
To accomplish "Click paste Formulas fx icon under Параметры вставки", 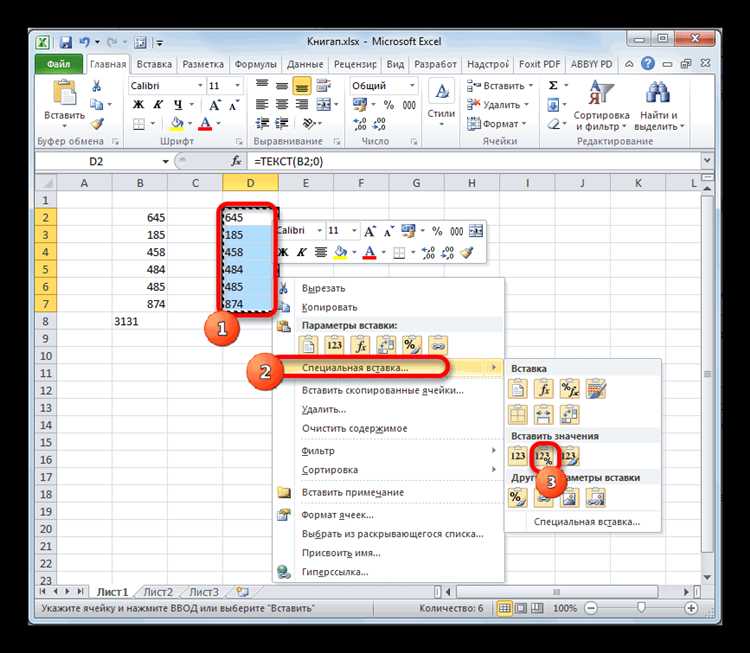I will 360,345.
